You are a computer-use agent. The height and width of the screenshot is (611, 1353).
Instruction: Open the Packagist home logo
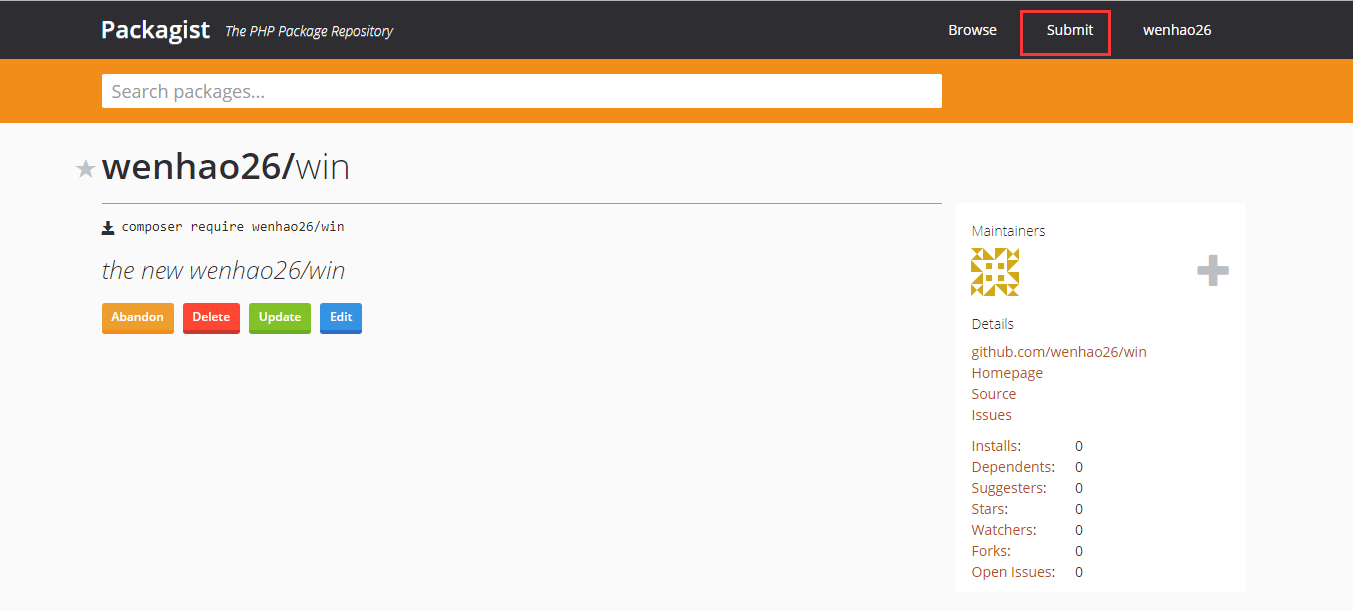[155, 29]
